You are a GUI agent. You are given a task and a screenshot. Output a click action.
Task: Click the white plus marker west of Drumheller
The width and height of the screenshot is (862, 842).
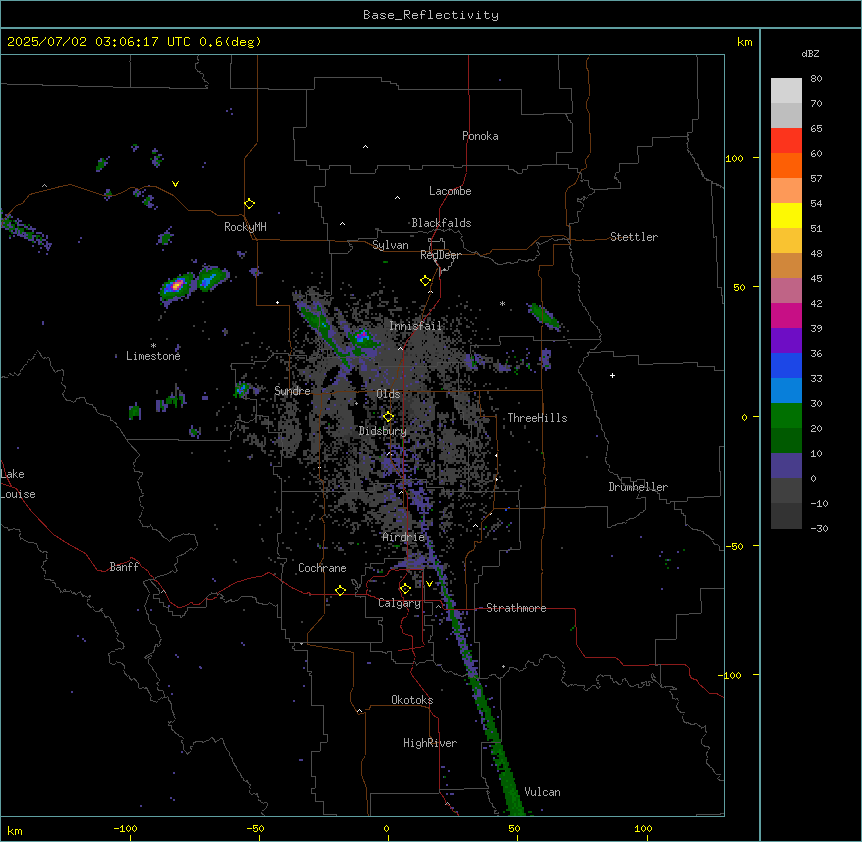(x=612, y=375)
